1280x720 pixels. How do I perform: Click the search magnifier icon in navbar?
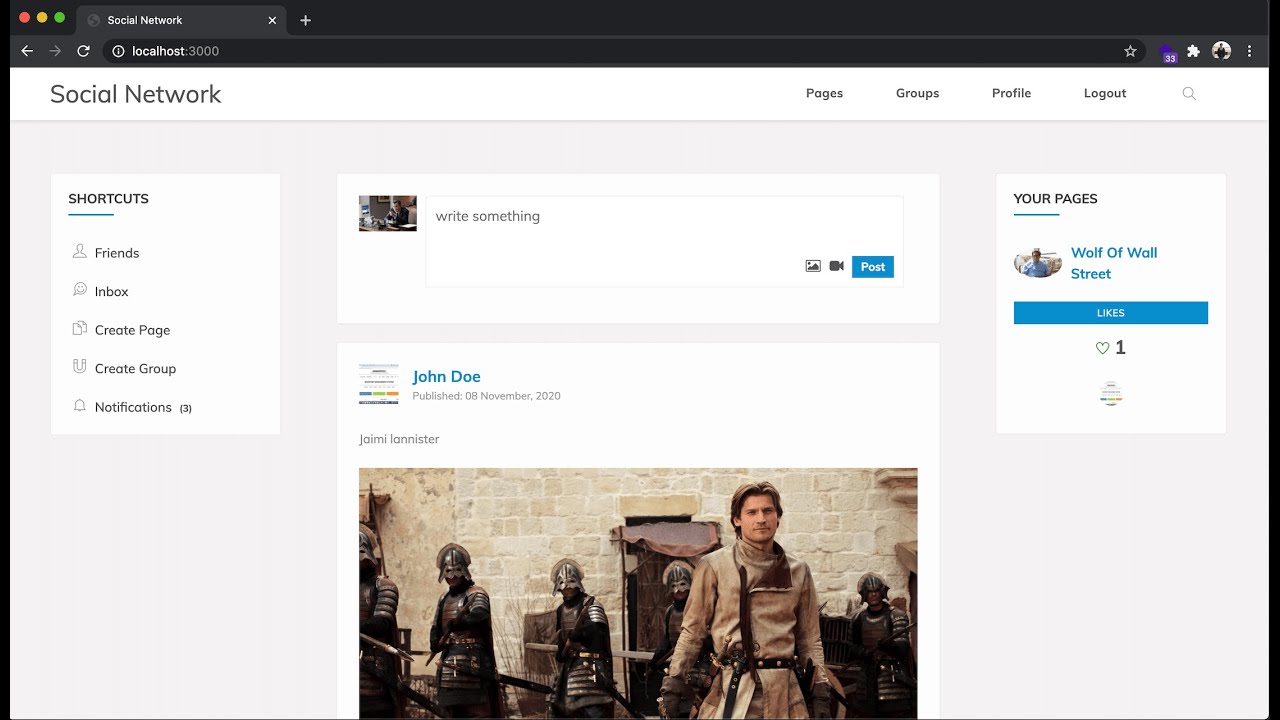click(1189, 93)
